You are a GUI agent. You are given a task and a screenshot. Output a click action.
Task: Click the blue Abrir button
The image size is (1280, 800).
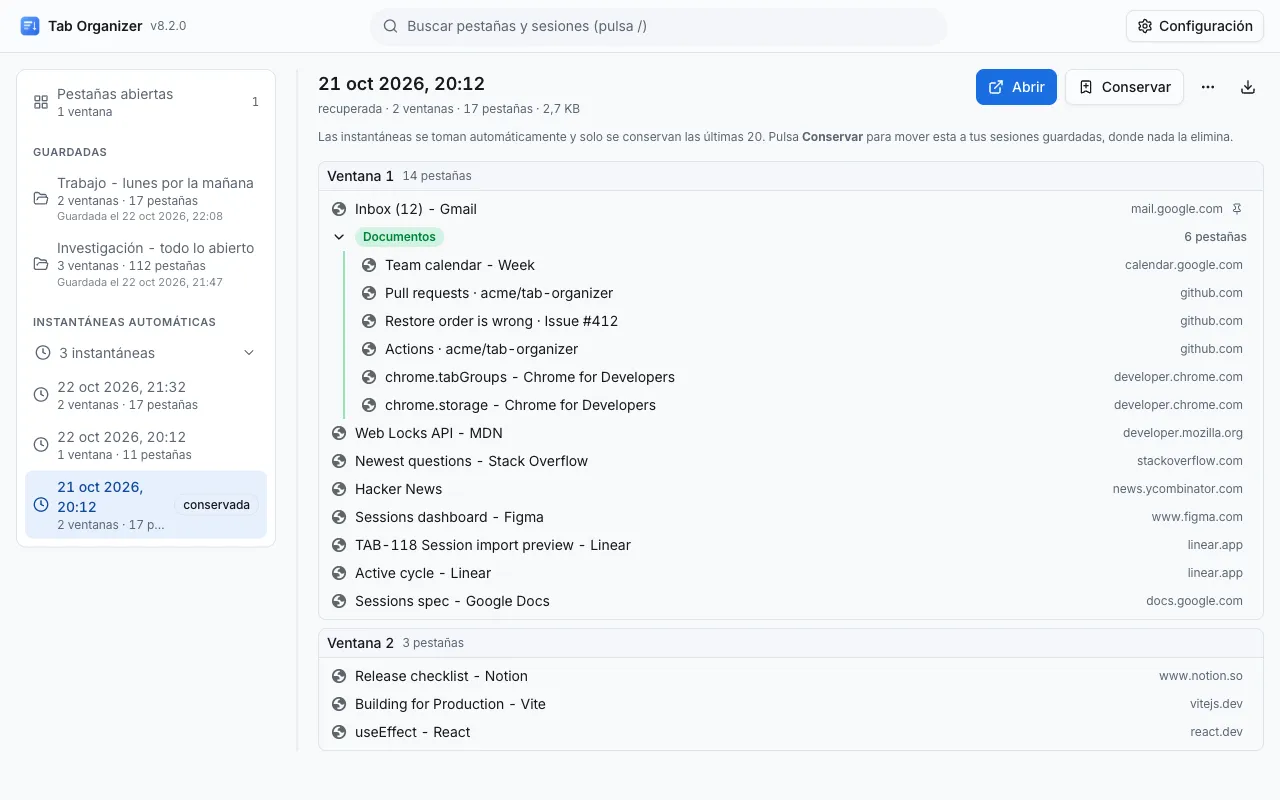(1016, 87)
